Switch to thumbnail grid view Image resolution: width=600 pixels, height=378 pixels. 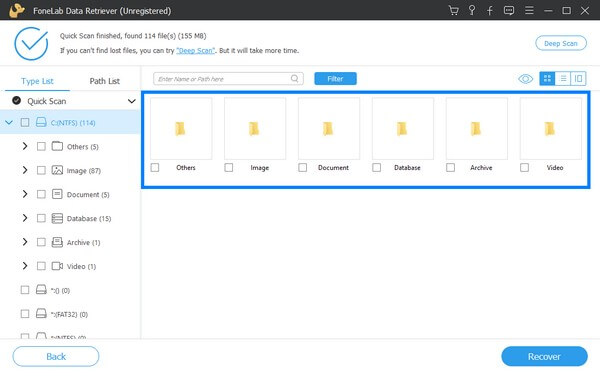pos(547,78)
